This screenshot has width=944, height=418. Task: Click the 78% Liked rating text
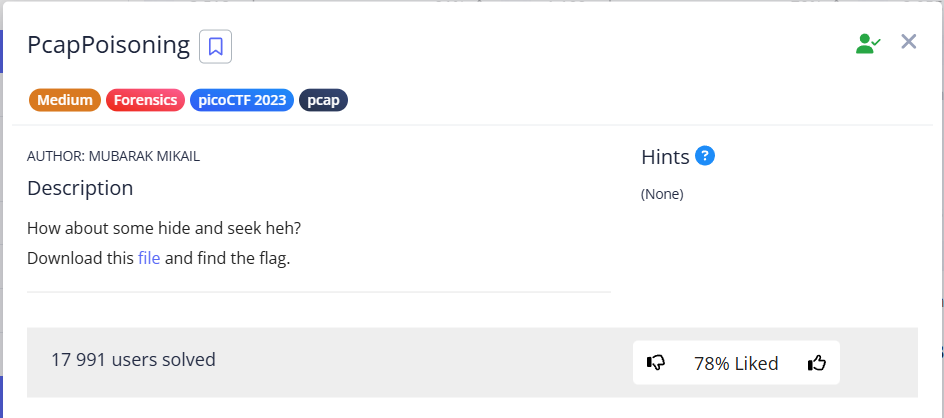point(736,363)
